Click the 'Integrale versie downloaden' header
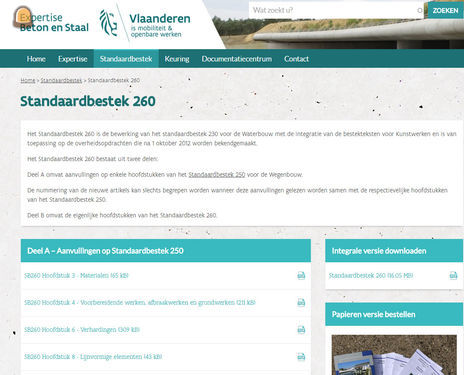Viewport: 464px width, 375px height. click(x=394, y=251)
